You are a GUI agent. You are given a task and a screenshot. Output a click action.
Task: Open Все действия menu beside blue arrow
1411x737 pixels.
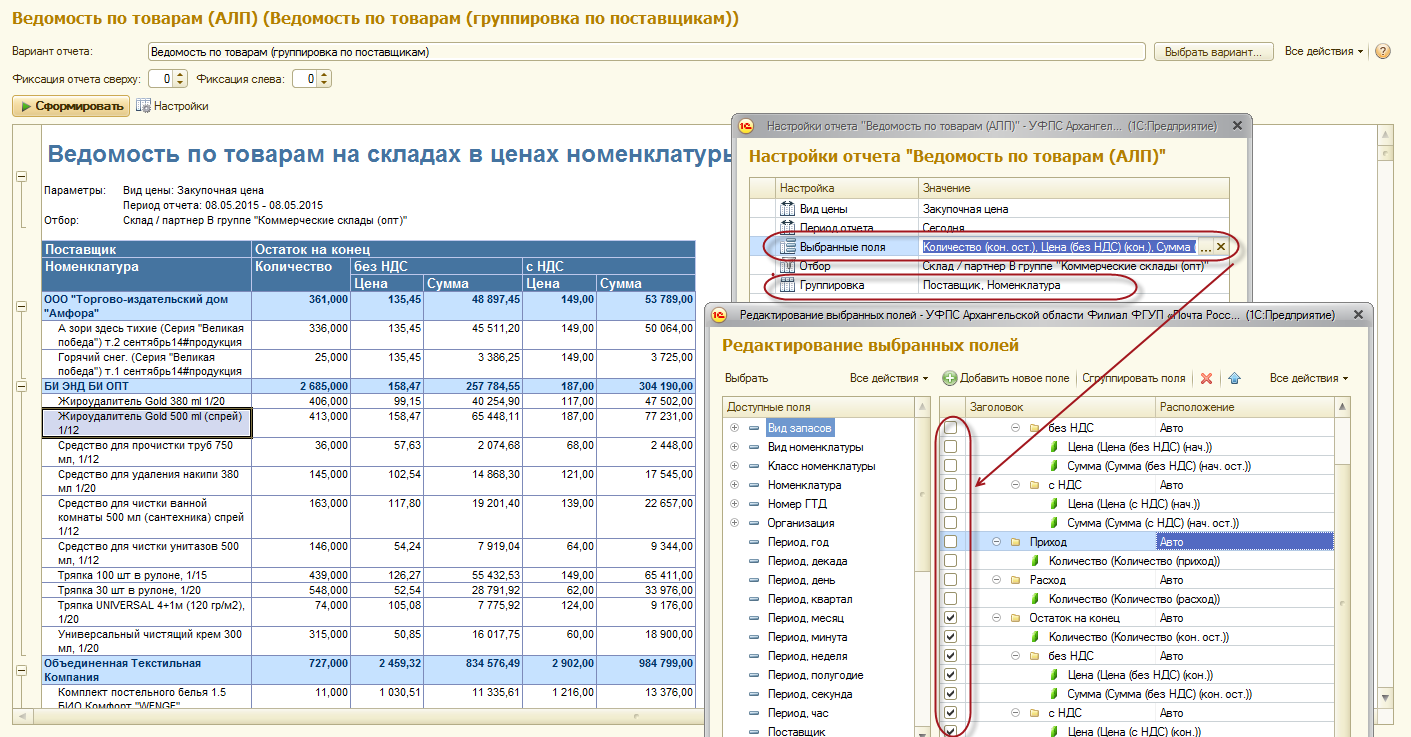pyautogui.click(x=1309, y=378)
